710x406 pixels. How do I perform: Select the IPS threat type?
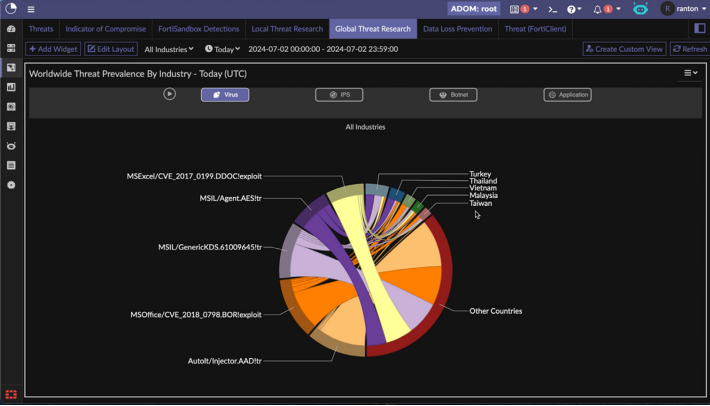[339, 95]
